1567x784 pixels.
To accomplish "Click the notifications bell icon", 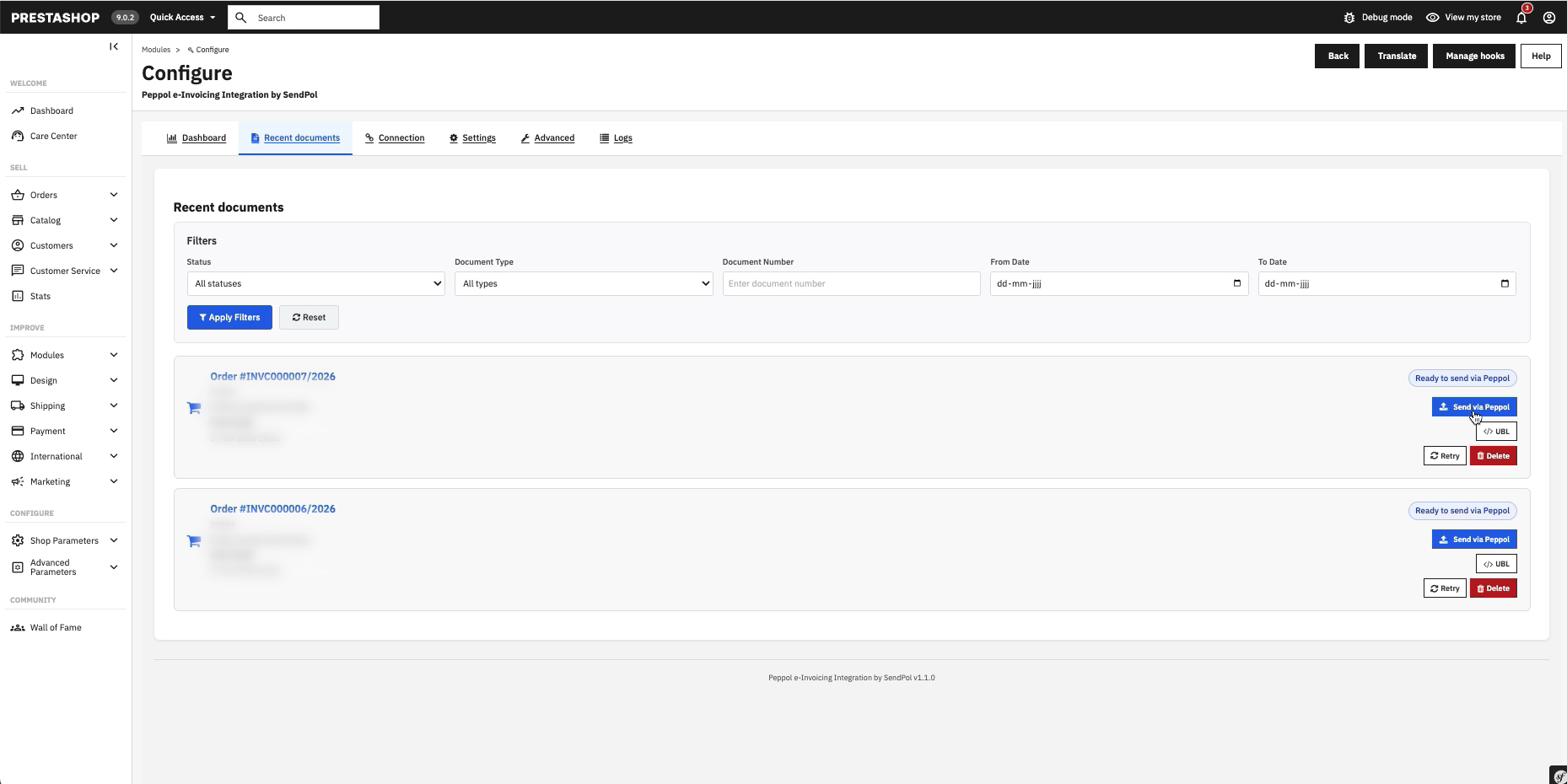I will pyautogui.click(x=1521, y=17).
